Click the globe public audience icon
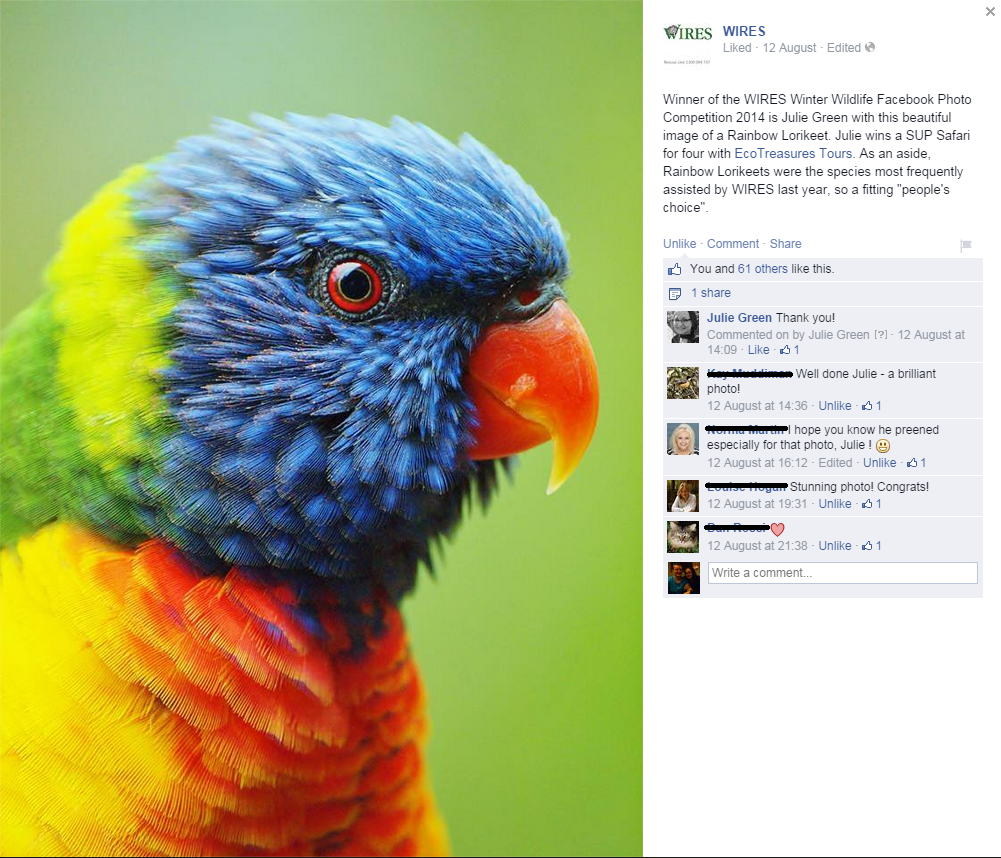 click(x=869, y=47)
